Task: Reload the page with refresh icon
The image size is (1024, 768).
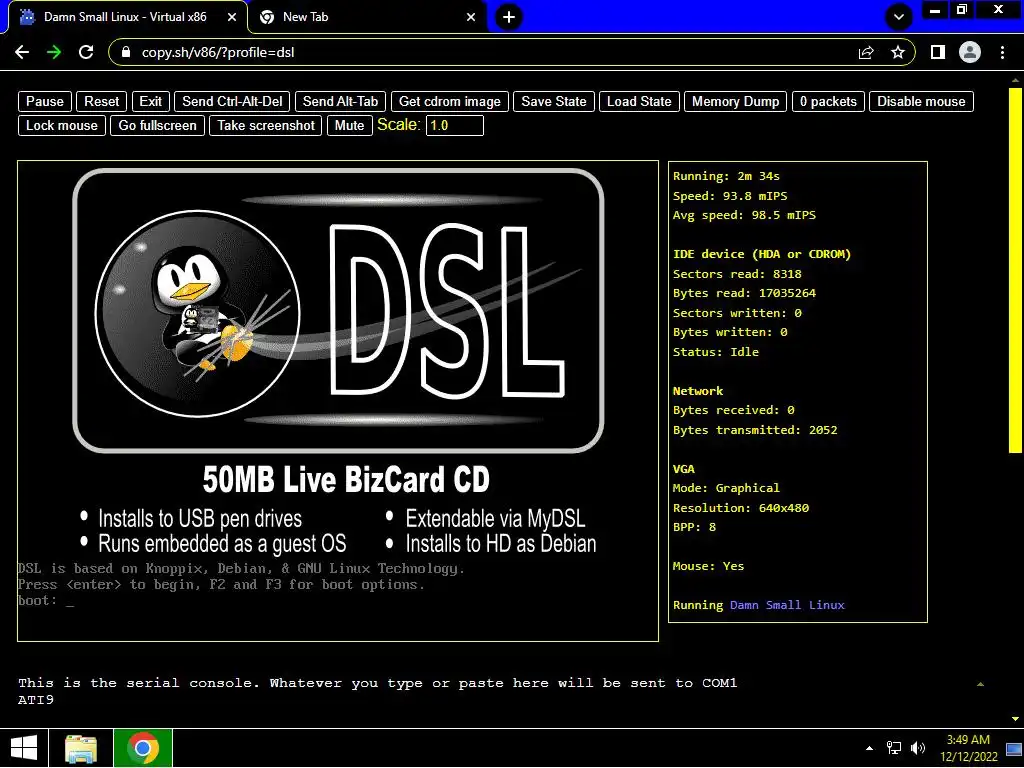Action: (x=86, y=52)
